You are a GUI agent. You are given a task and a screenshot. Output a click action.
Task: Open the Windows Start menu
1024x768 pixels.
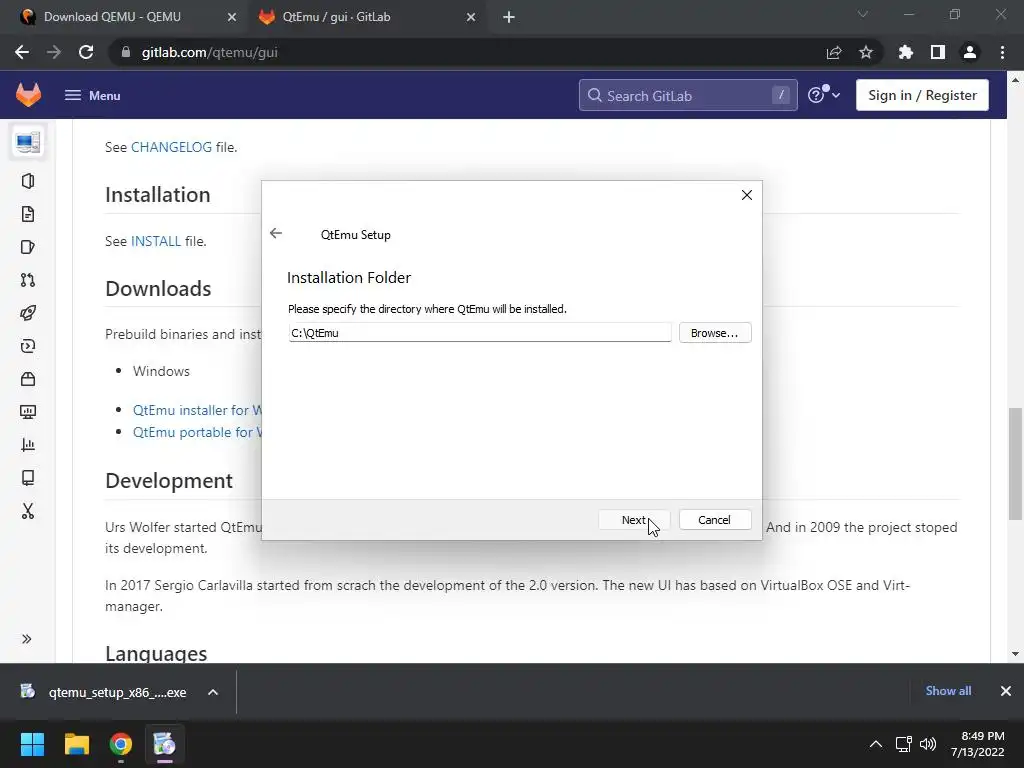click(32, 744)
